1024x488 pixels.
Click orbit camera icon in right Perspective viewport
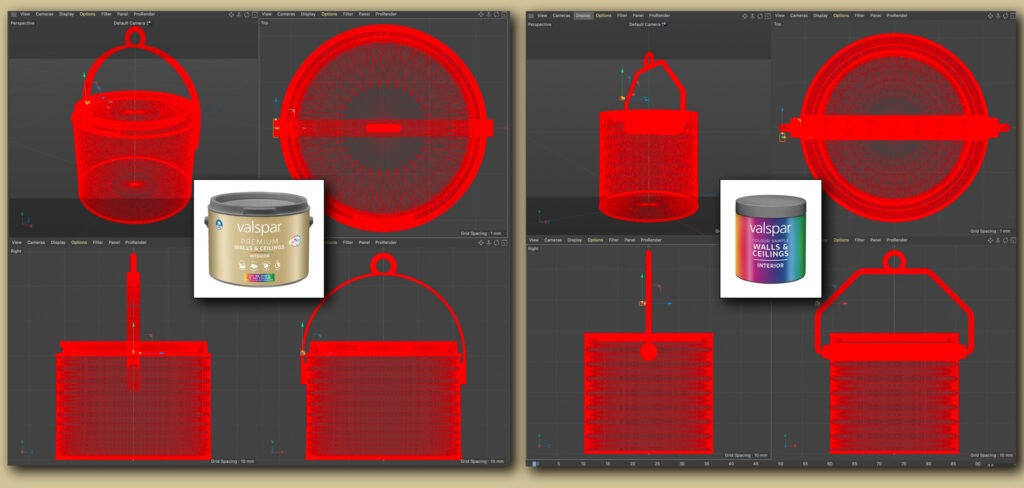[x=760, y=16]
